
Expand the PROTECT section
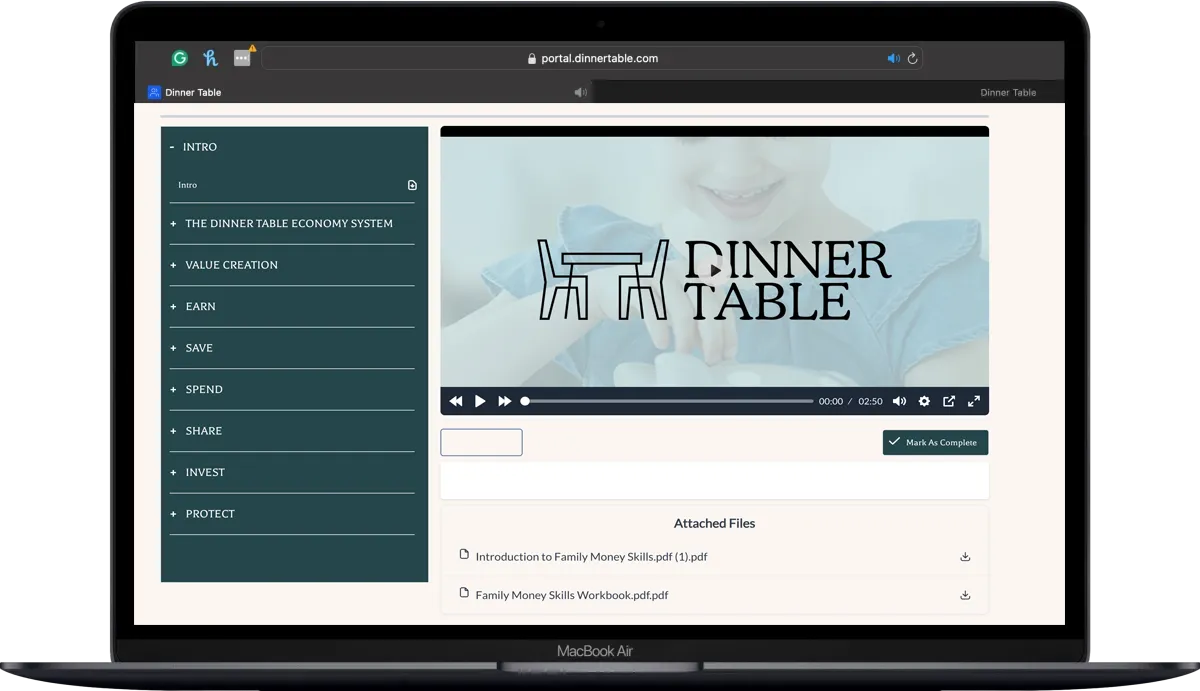[x=292, y=514]
